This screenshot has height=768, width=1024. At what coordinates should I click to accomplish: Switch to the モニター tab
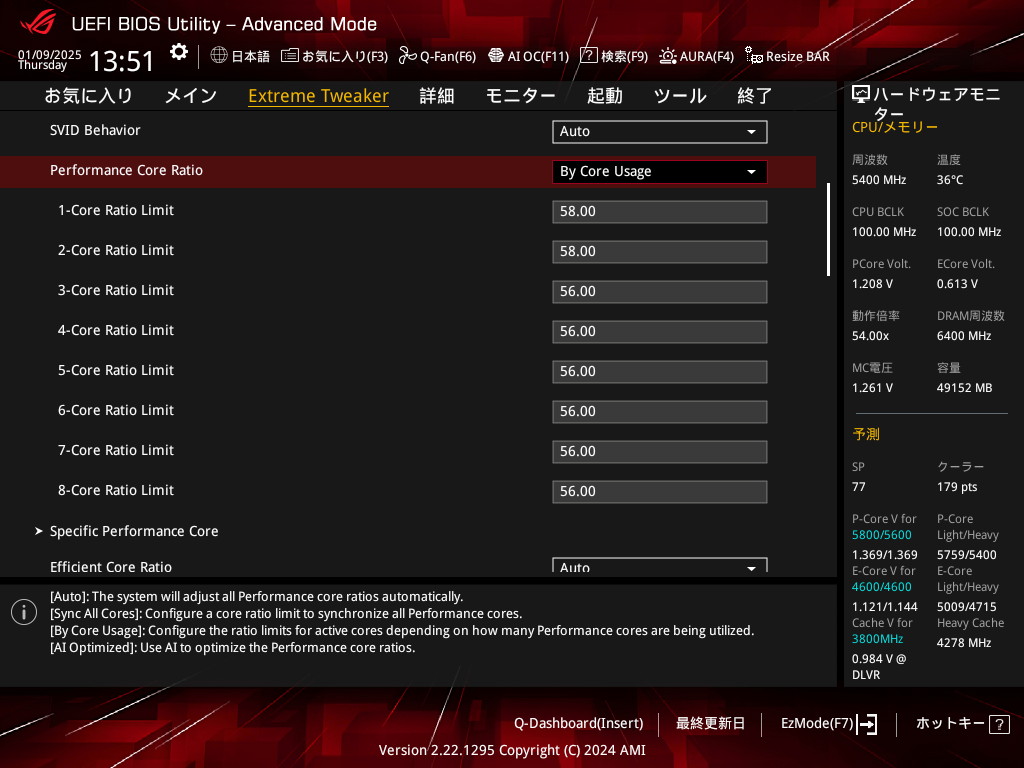click(x=520, y=96)
